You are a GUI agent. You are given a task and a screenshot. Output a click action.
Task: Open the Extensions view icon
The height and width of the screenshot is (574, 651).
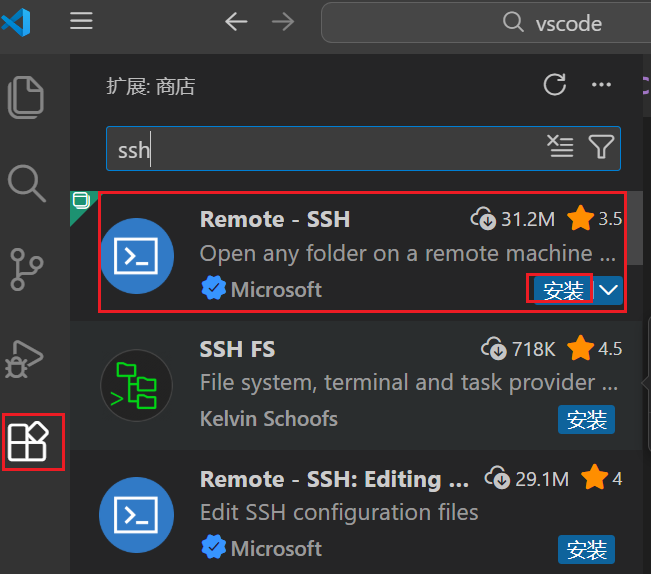click(x=28, y=442)
